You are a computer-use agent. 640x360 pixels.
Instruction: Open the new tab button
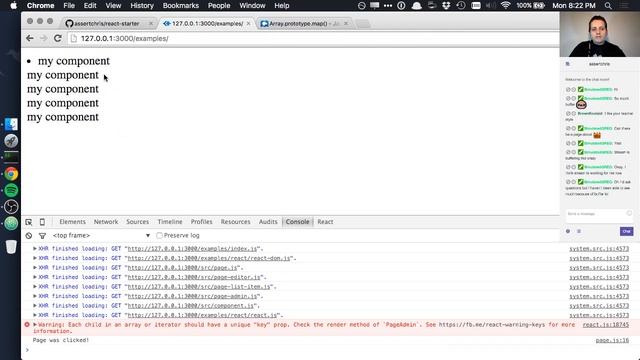coord(363,24)
